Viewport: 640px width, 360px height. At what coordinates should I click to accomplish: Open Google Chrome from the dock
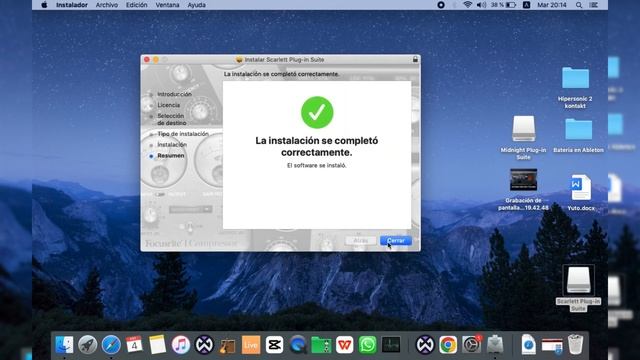(448, 345)
